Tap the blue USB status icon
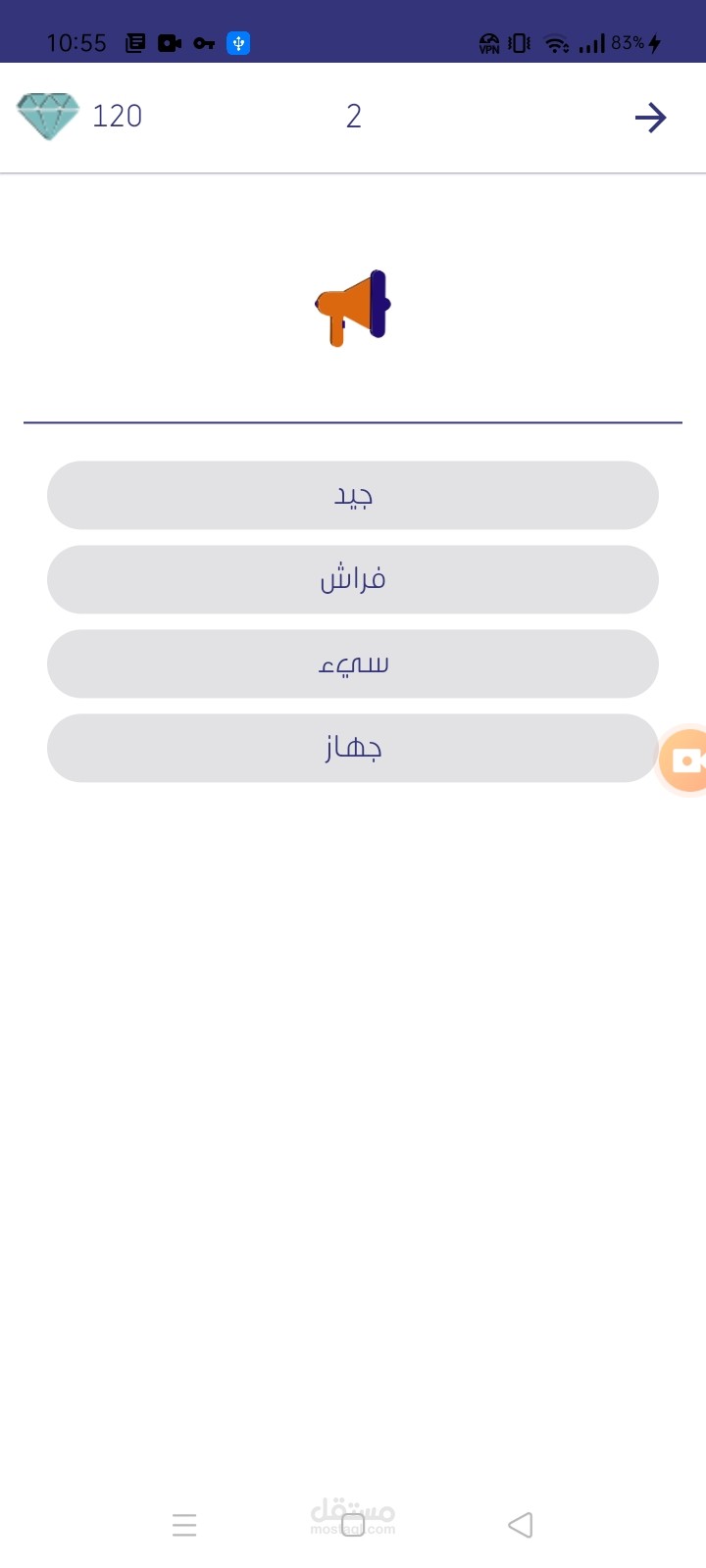 238,43
